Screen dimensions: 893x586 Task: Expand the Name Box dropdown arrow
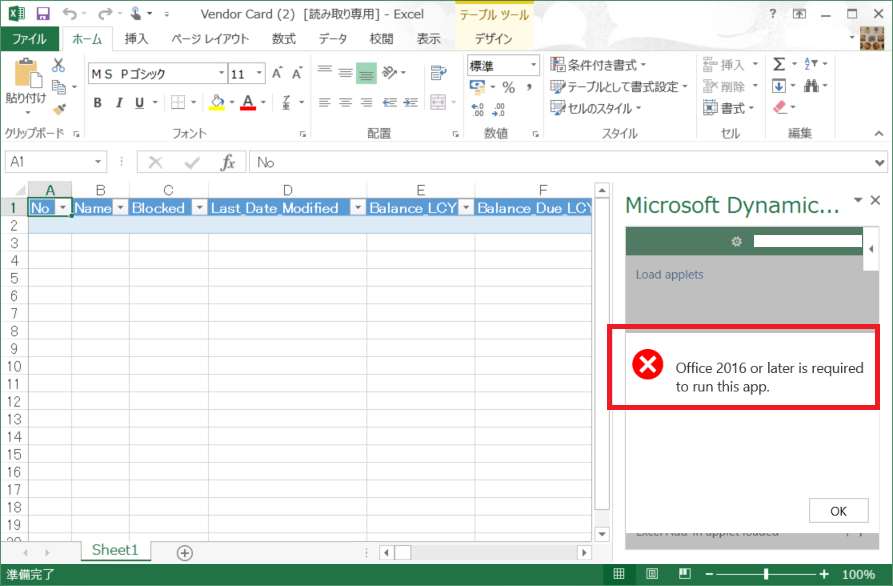pos(98,162)
